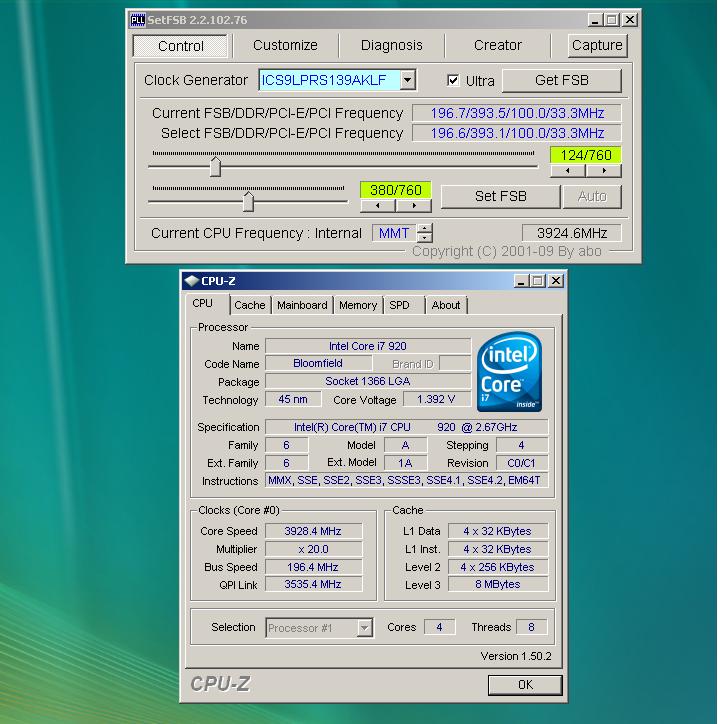Open the Mainboard tab in CPU-Z
This screenshot has height=724, width=718.
(x=302, y=305)
